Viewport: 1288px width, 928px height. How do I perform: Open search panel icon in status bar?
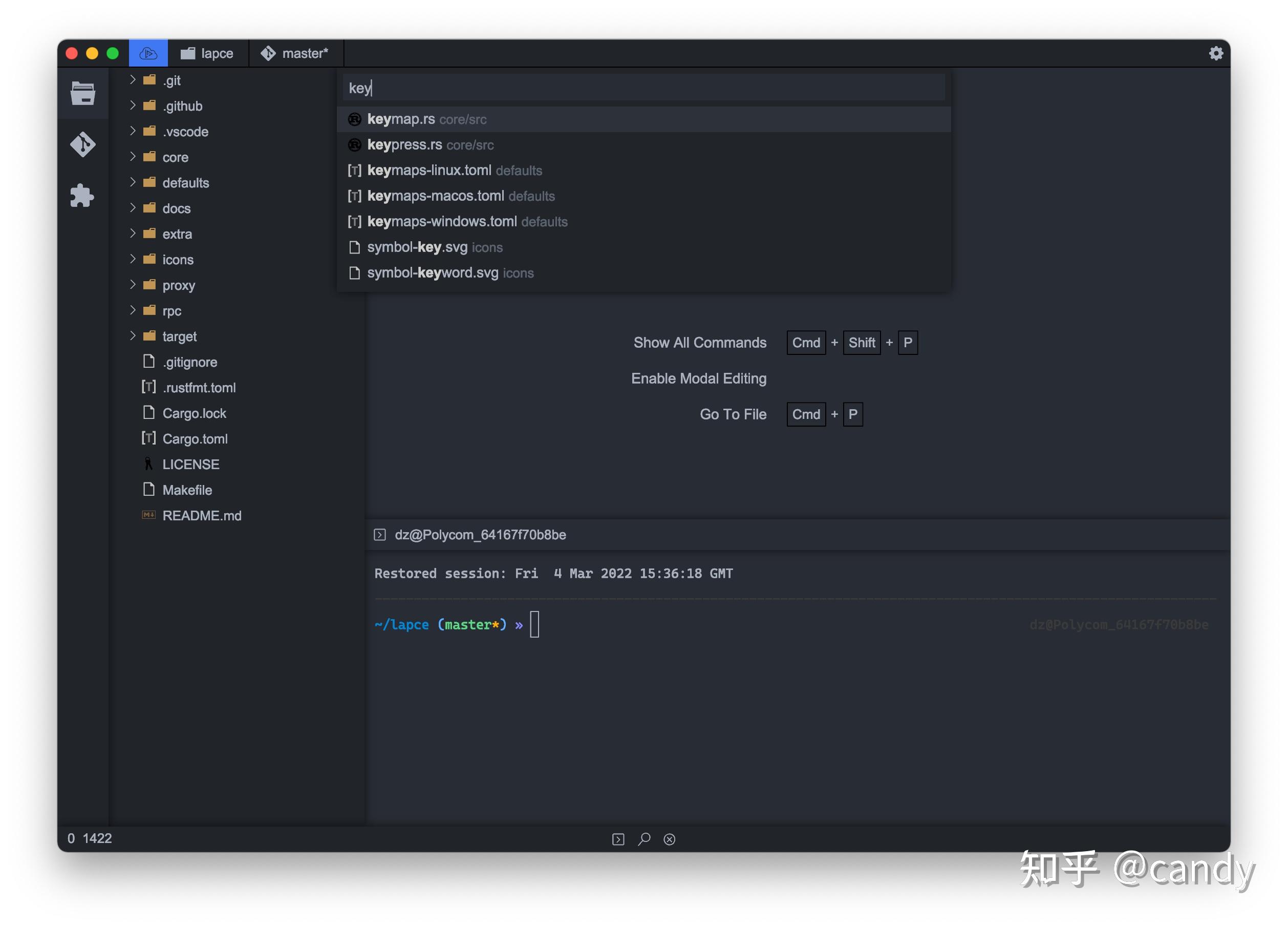pos(644,839)
